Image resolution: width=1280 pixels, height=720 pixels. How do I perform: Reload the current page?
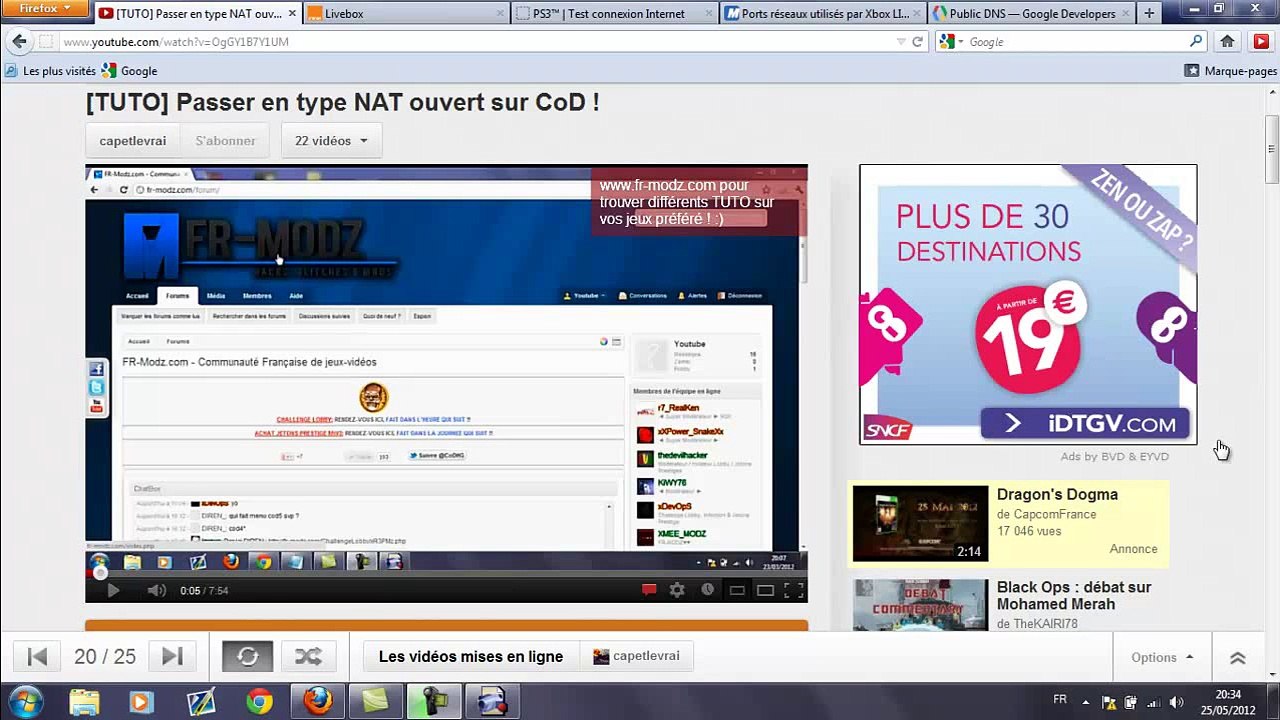pyautogui.click(x=917, y=42)
